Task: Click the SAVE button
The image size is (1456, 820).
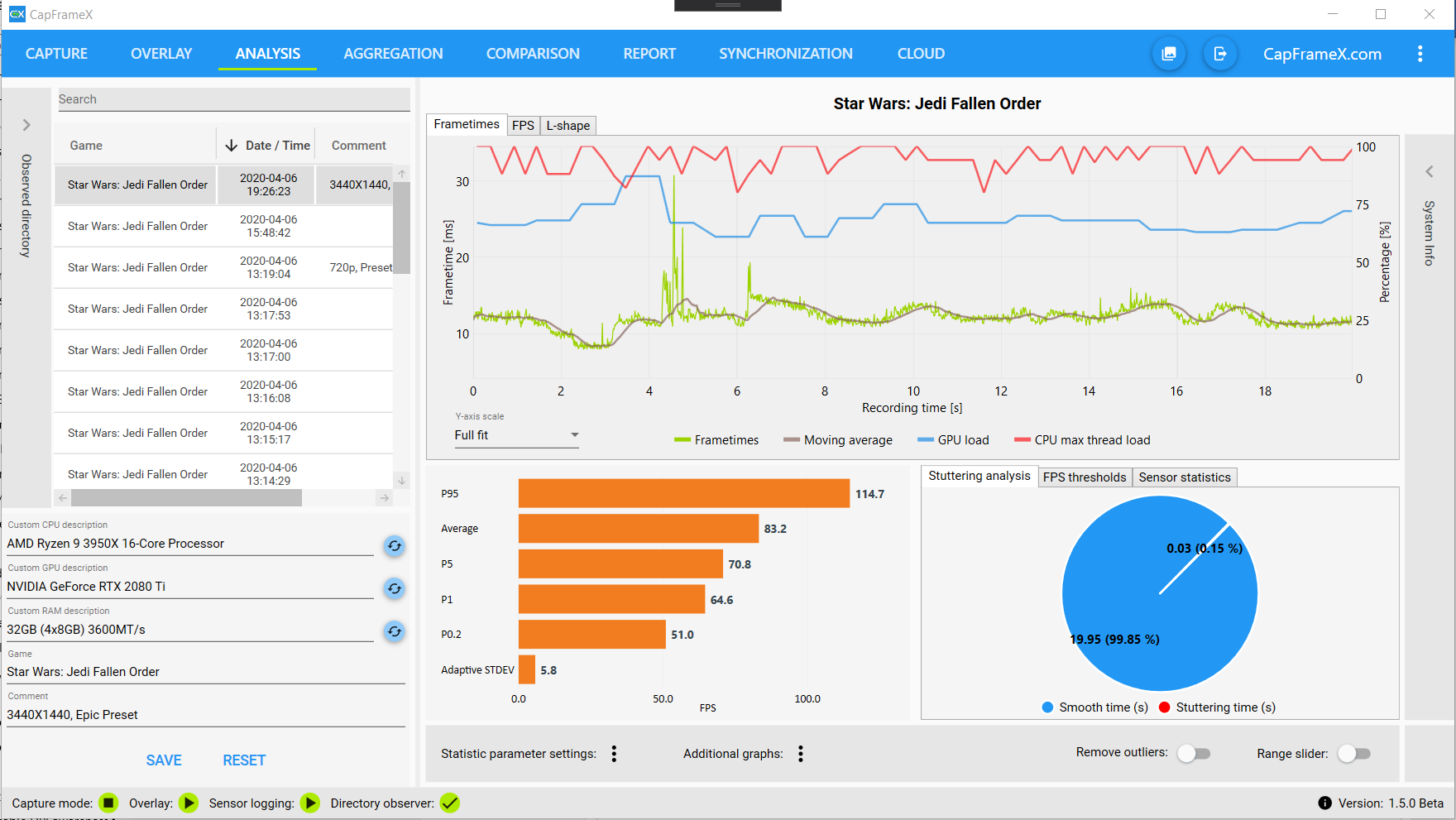Action: [x=164, y=760]
